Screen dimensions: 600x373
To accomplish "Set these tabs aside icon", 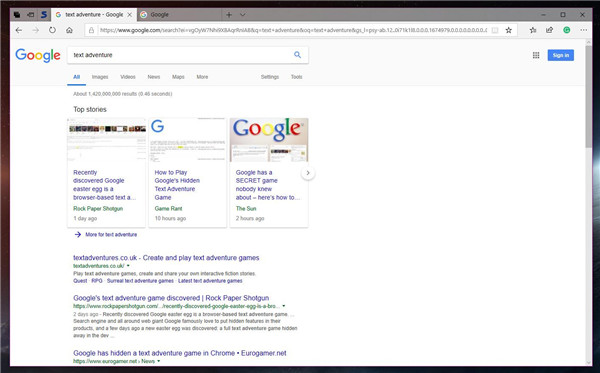I will click(x=31, y=15).
